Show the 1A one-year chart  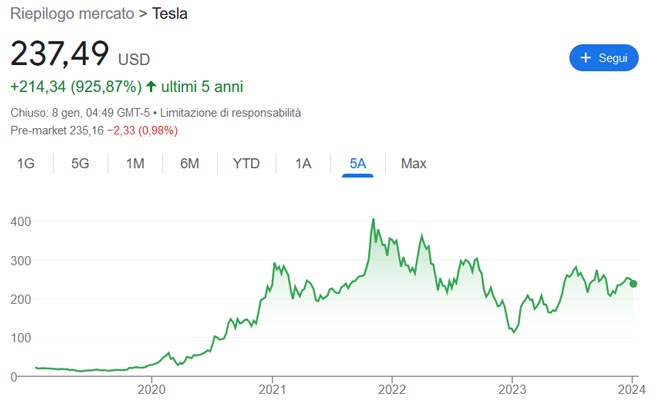point(303,163)
